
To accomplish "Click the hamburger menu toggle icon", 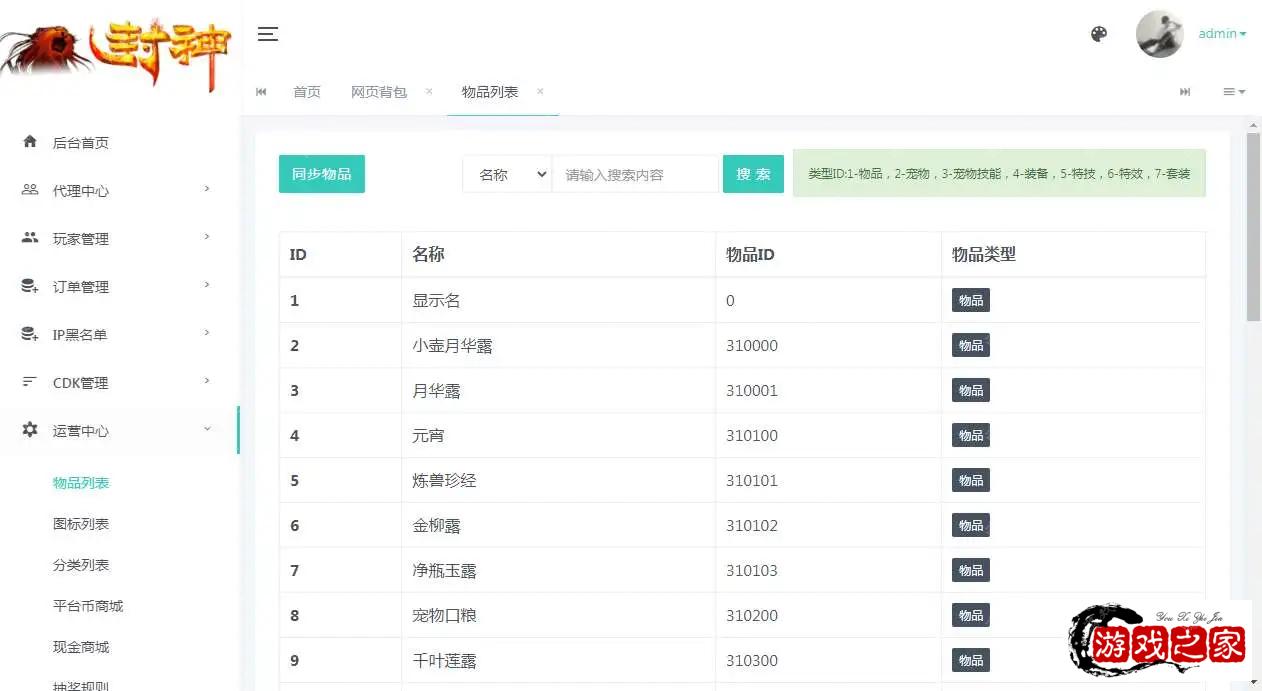I will pyautogui.click(x=267, y=34).
